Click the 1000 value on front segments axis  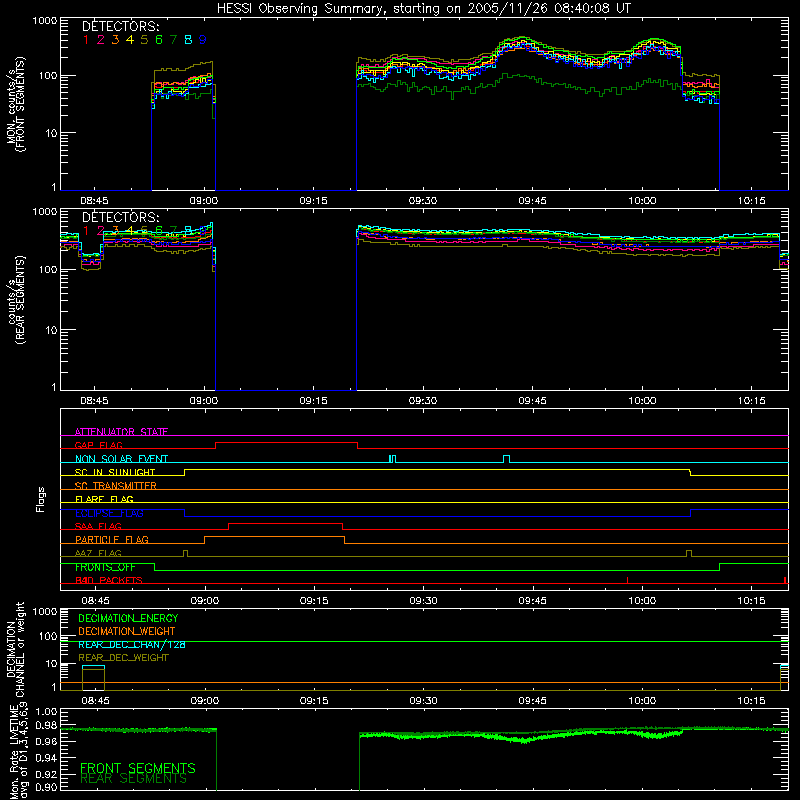tap(45, 21)
